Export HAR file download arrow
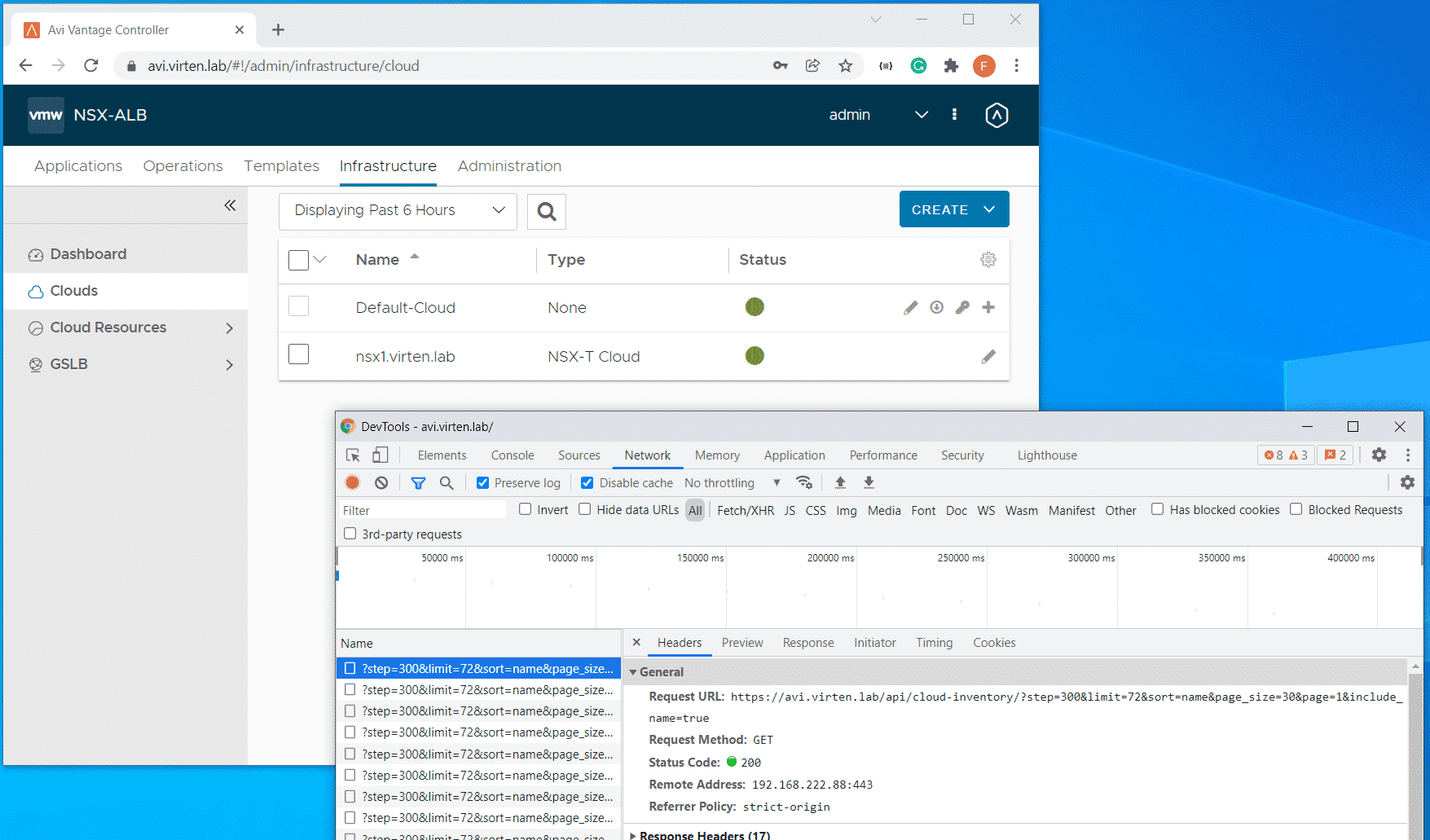This screenshot has height=840, width=1430. 869,482
